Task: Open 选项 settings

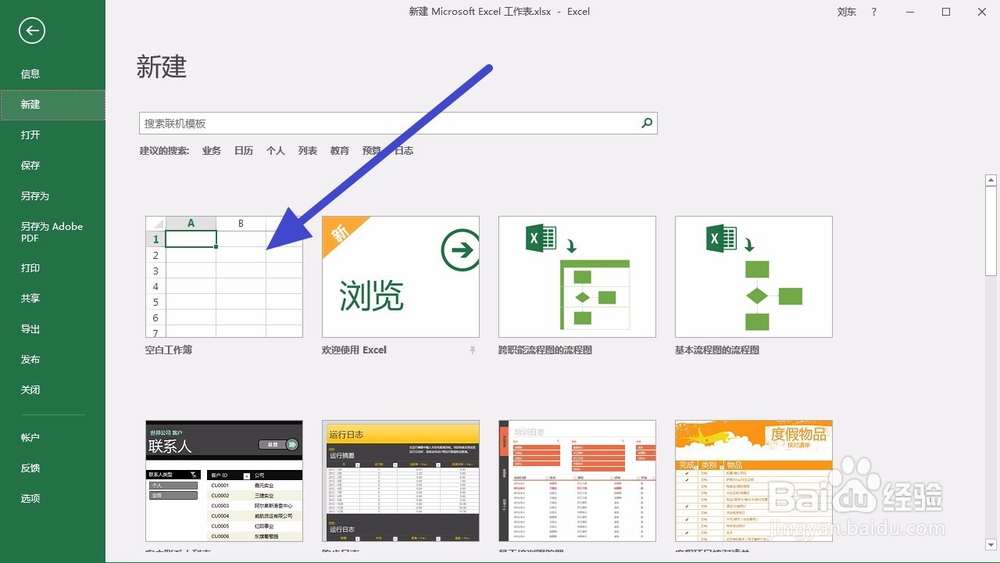Action: [x=30, y=499]
